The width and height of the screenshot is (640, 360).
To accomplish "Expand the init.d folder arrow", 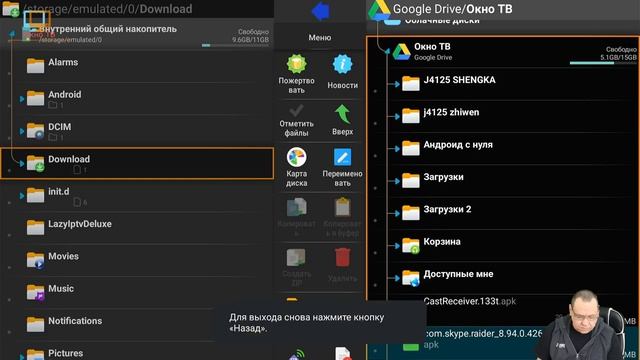I will click(x=22, y=196).
